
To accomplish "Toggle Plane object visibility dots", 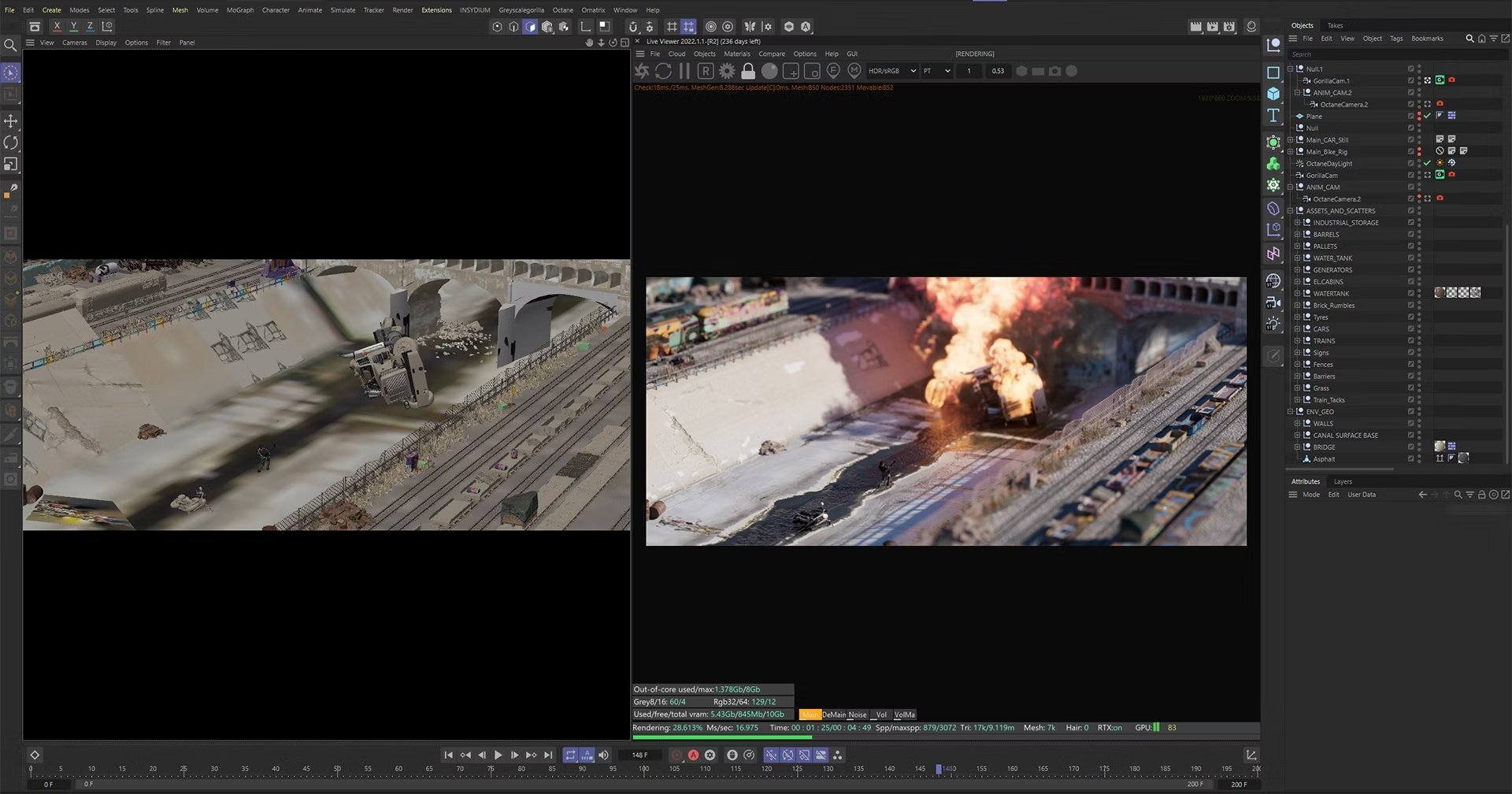I will coord(1419,116).
